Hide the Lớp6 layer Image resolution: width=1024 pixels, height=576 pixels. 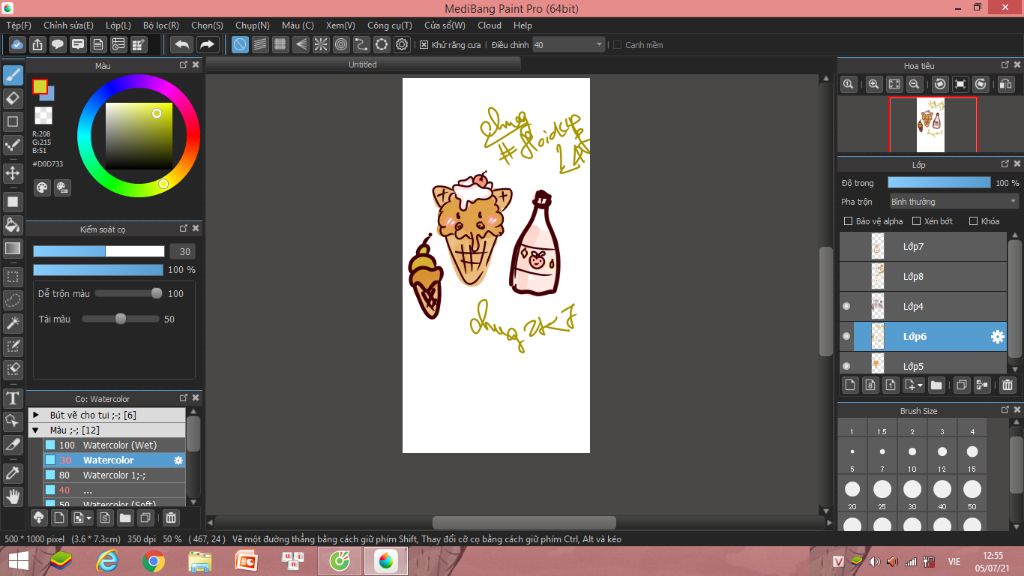click(x=846, y=336)
